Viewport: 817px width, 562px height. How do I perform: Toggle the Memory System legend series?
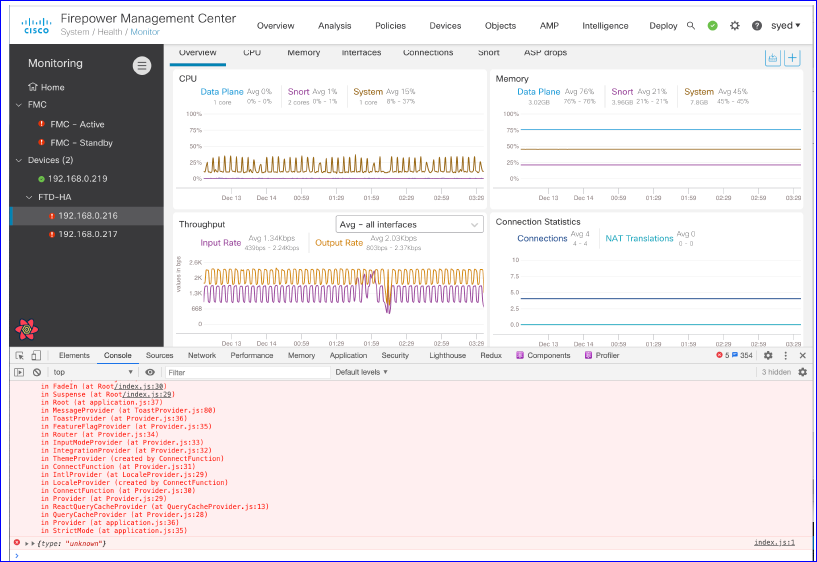tap(699, 92)
